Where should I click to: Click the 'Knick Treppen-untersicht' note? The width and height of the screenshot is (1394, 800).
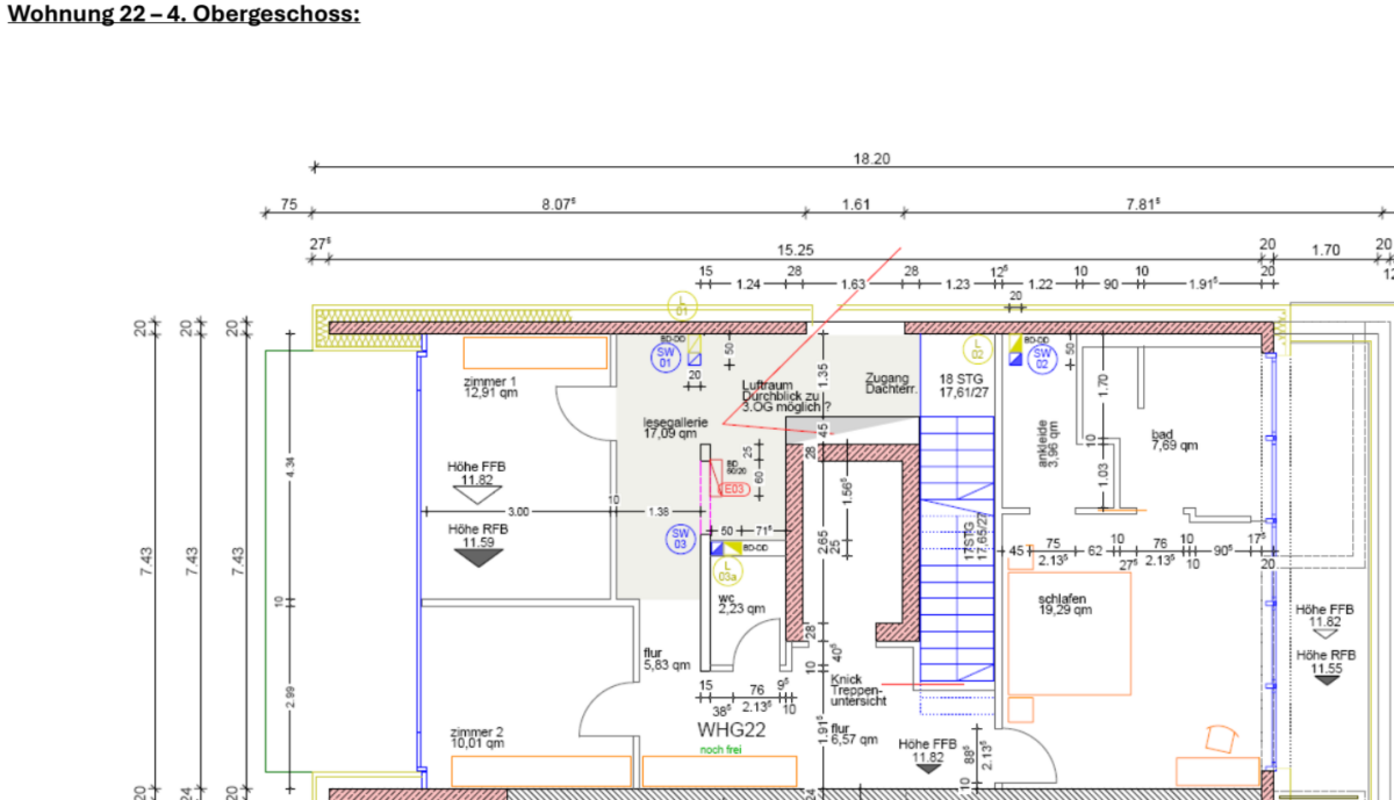point(858,690)
